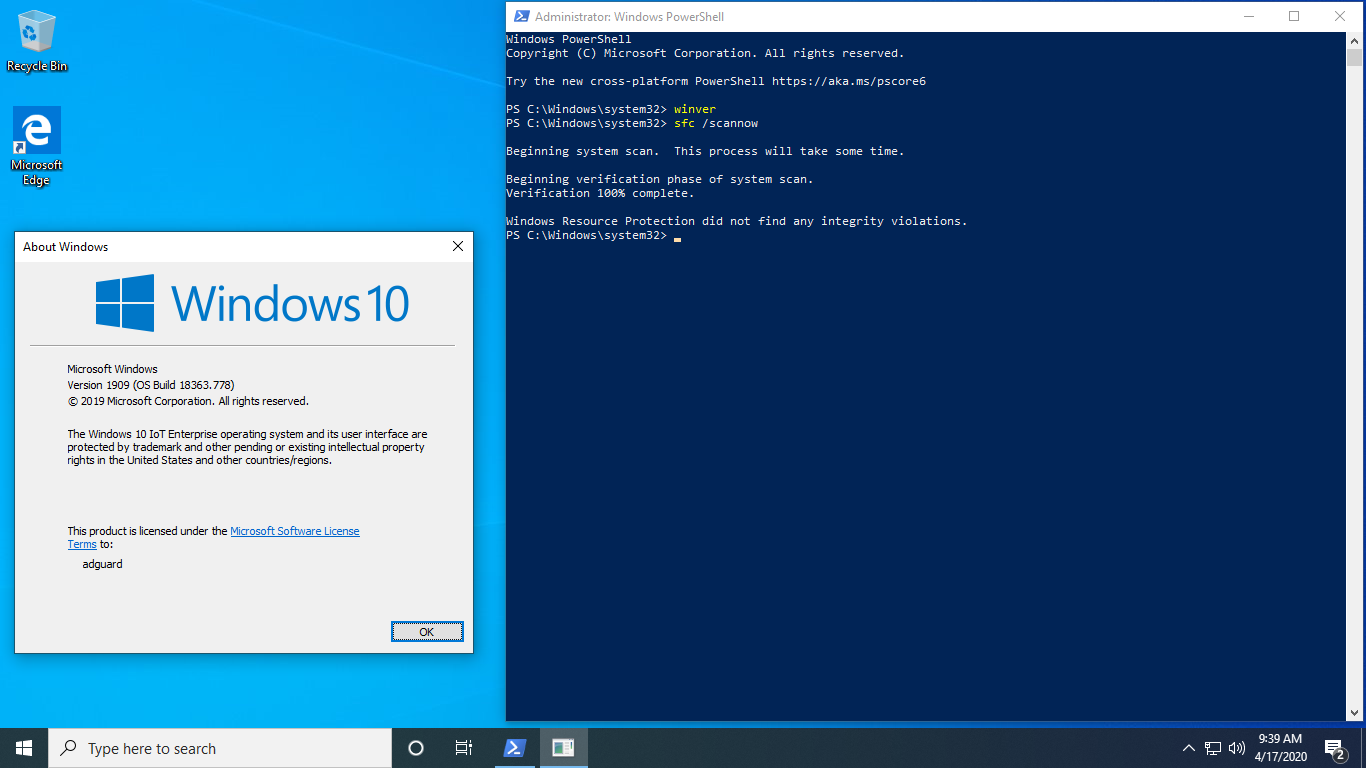The width and height of the screenshot is (1366, 768).
Task: Minimize the PowerShell window
Action: (x=1248, y=16)
